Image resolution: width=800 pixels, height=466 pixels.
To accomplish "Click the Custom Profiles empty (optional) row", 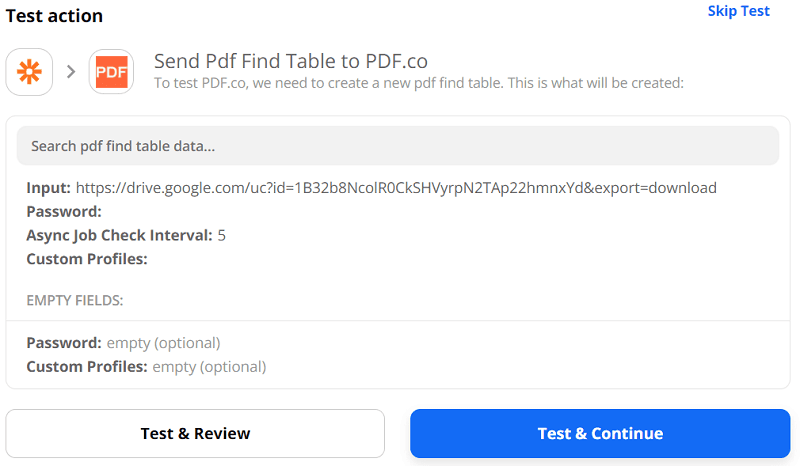I will click(146, 367).
